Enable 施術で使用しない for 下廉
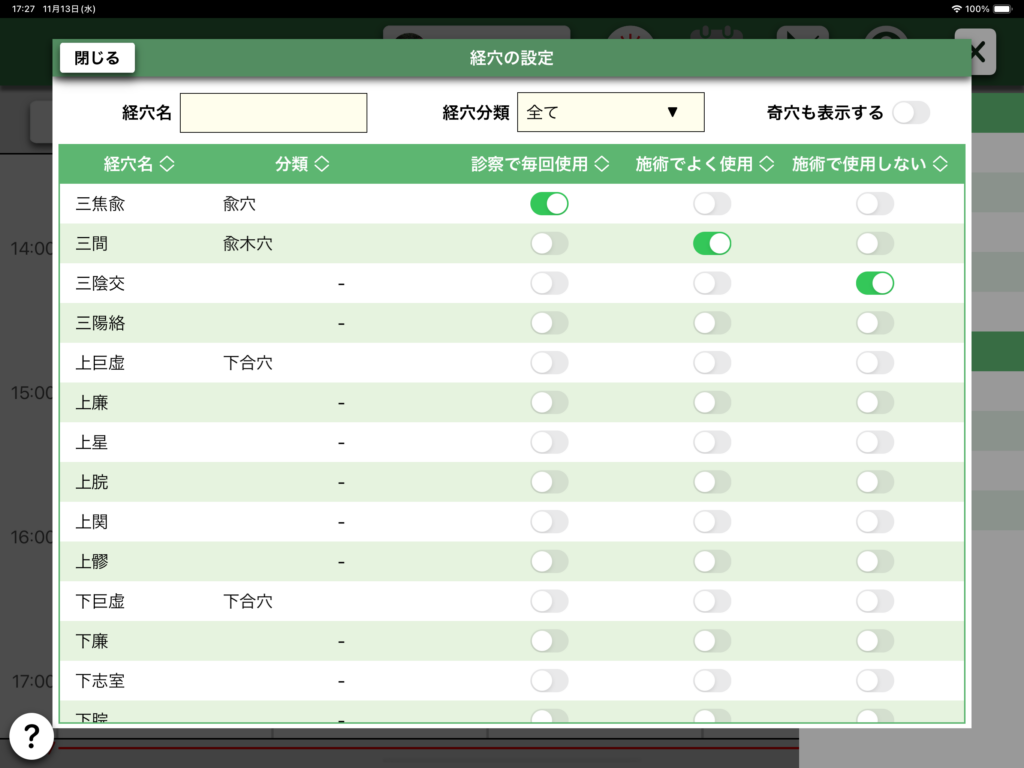Viewport: 1024px width, 768px height. point(874,642)
